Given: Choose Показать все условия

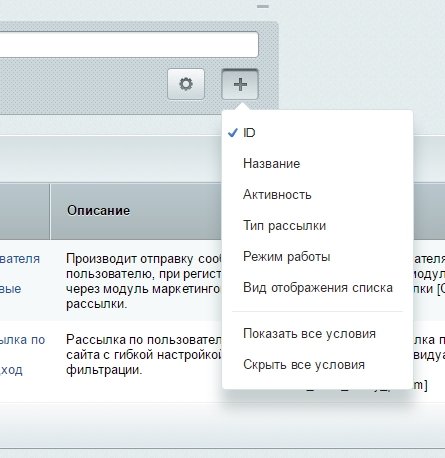Looking at the screenshot, I should pos(317,334).
